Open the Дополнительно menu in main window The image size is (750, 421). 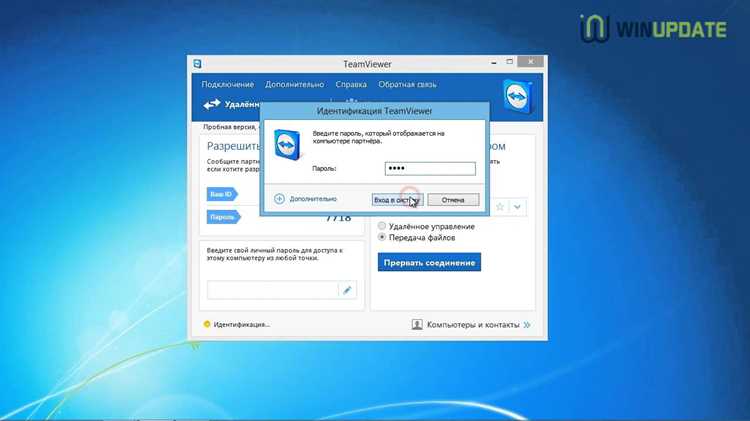295,84
